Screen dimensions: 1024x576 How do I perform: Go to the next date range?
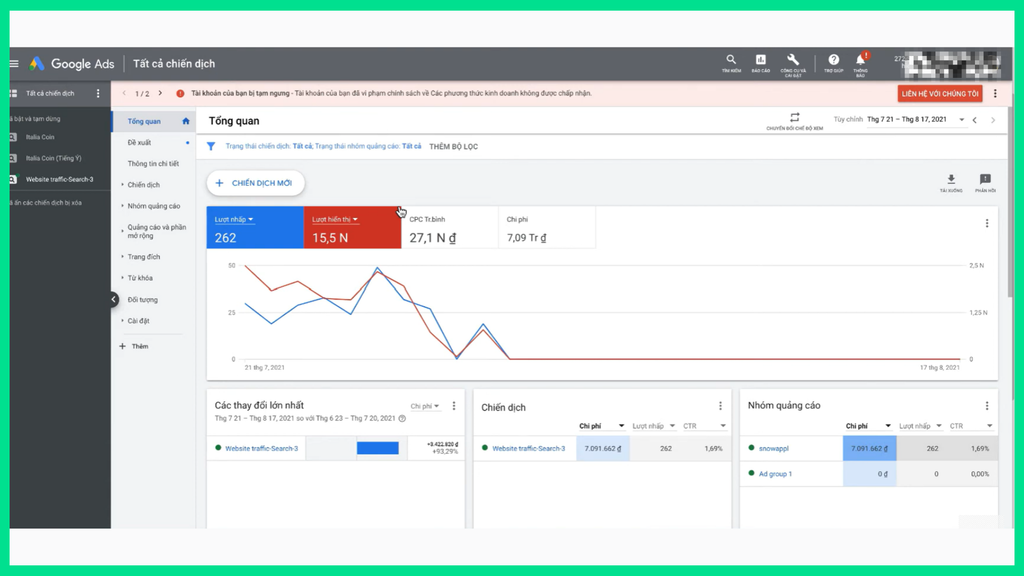click(x=993, y=120)
